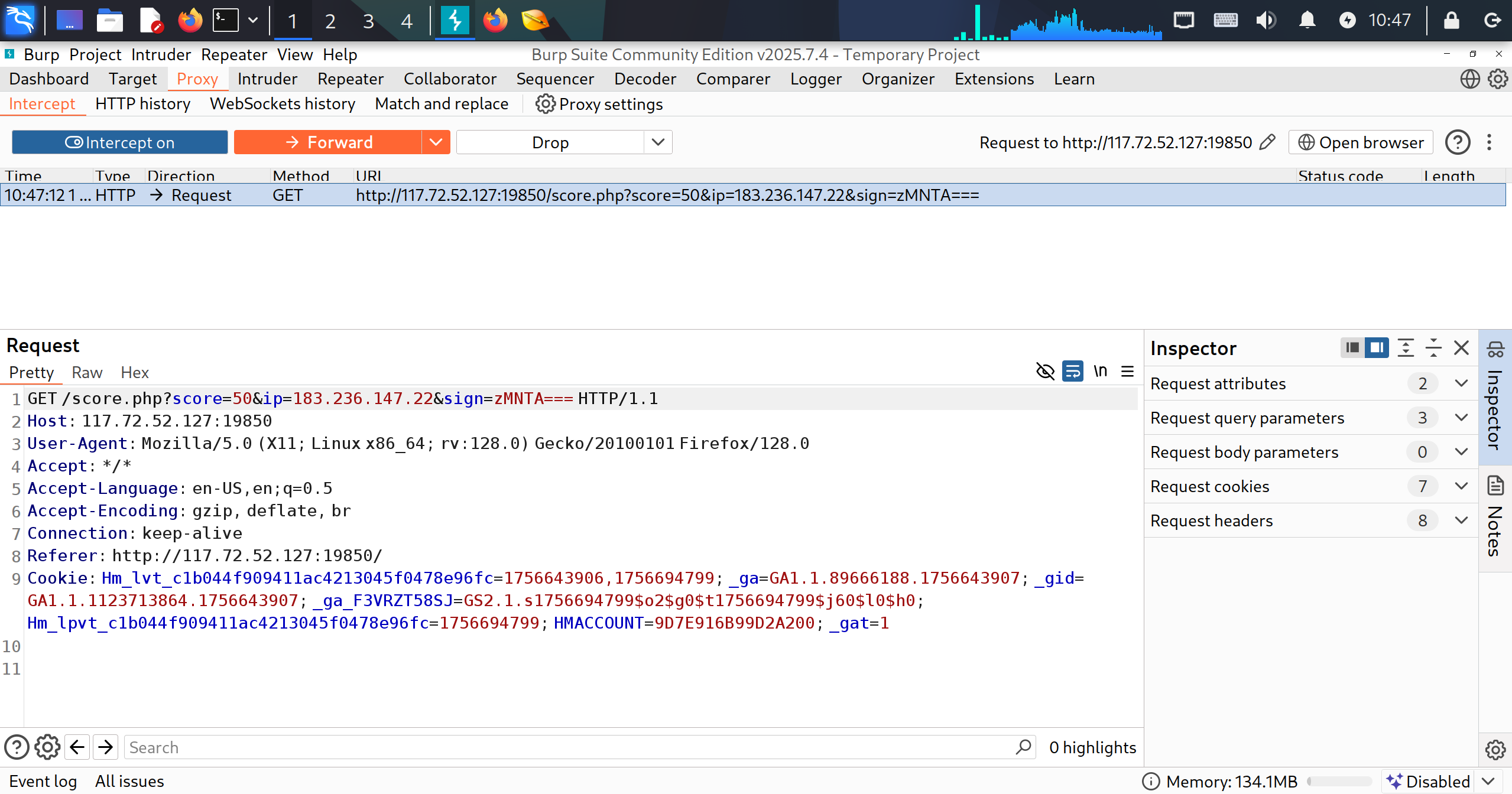Go to previous search match arrow
The height and width of the screenshot is (794, 1512).
77,747
